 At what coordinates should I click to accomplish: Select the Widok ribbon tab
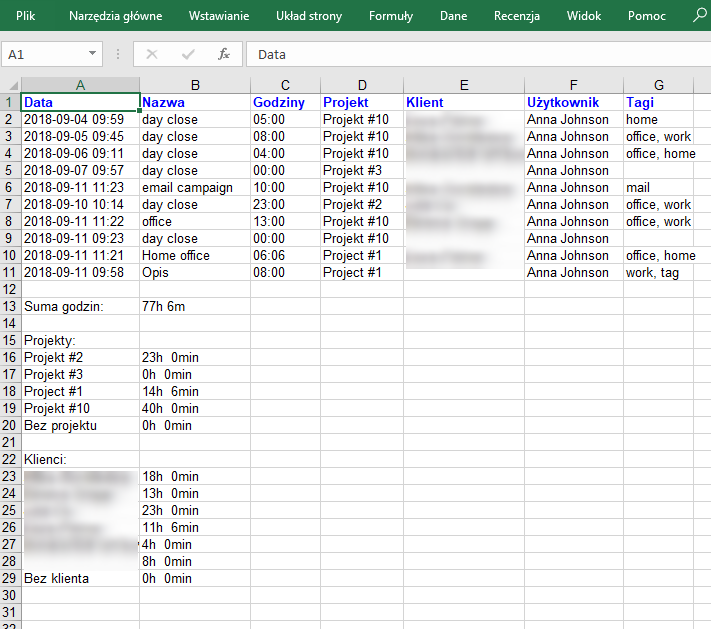click(x=584, y=16)
